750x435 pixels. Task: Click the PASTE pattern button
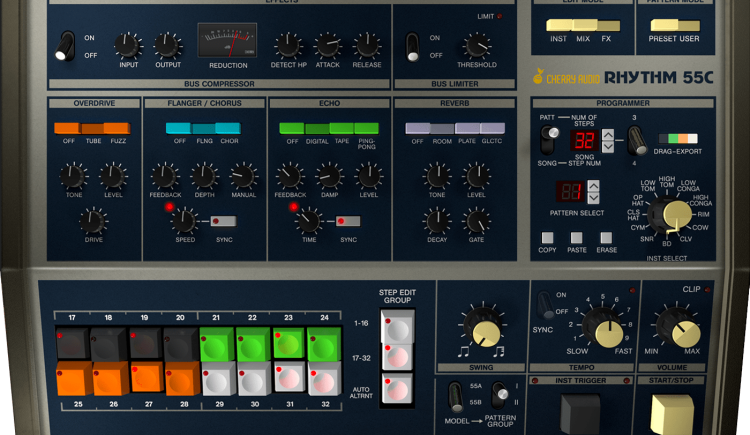[x=577, y=238]
